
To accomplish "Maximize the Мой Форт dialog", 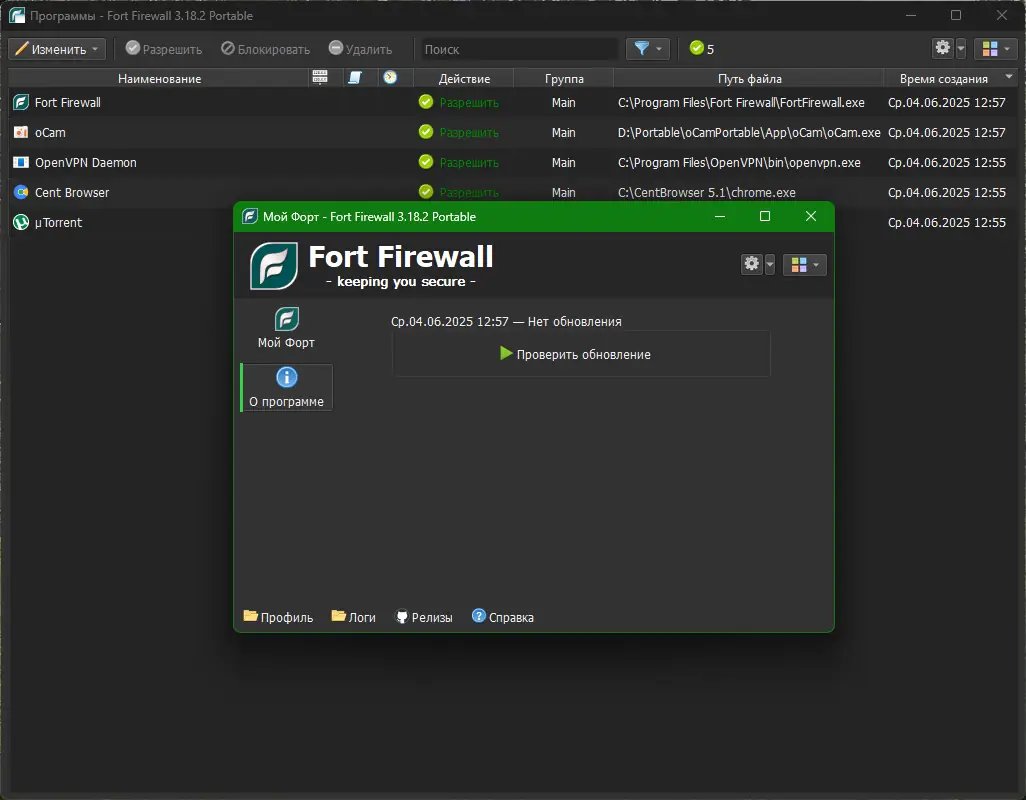I will tap(764, 217).
